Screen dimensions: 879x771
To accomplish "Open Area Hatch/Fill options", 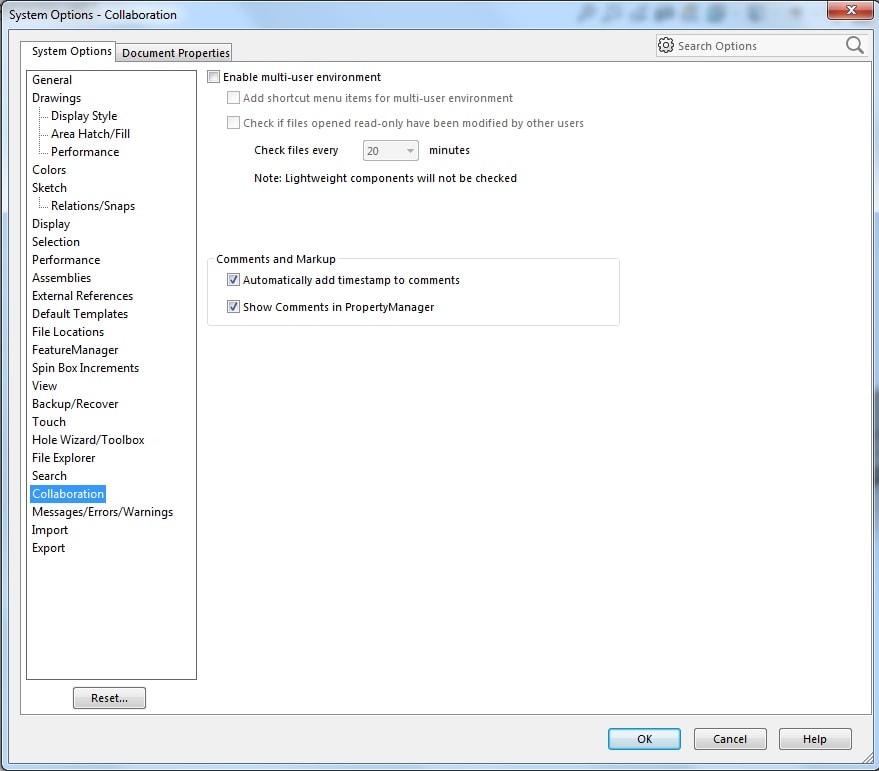I will pyautogui.click(x=90, y=133).
